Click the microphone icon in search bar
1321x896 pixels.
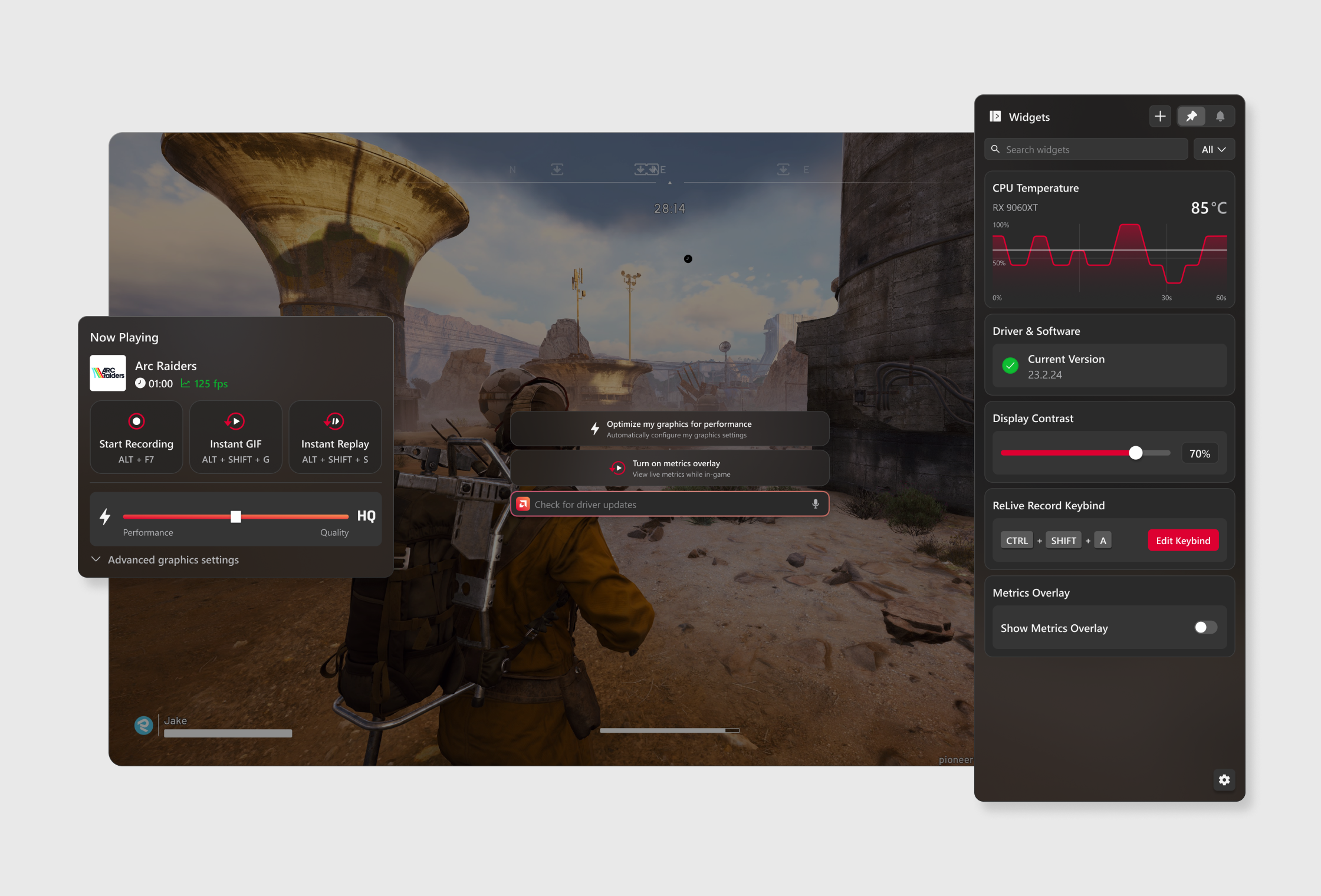point(815,504)
